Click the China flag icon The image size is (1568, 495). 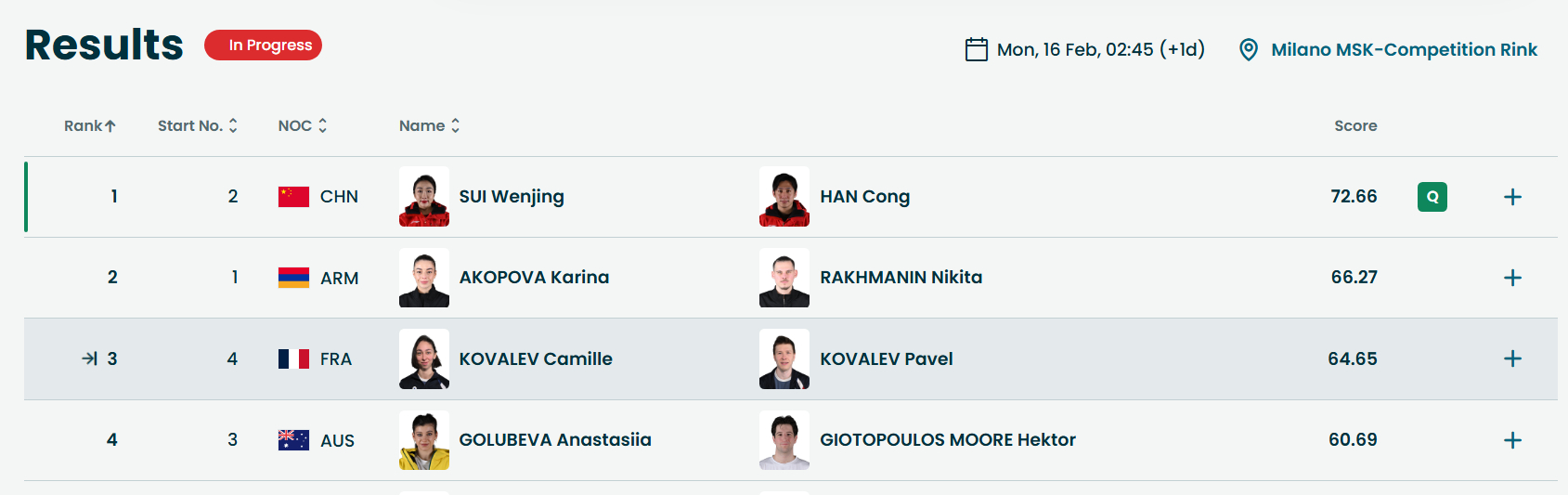point(293,197)
